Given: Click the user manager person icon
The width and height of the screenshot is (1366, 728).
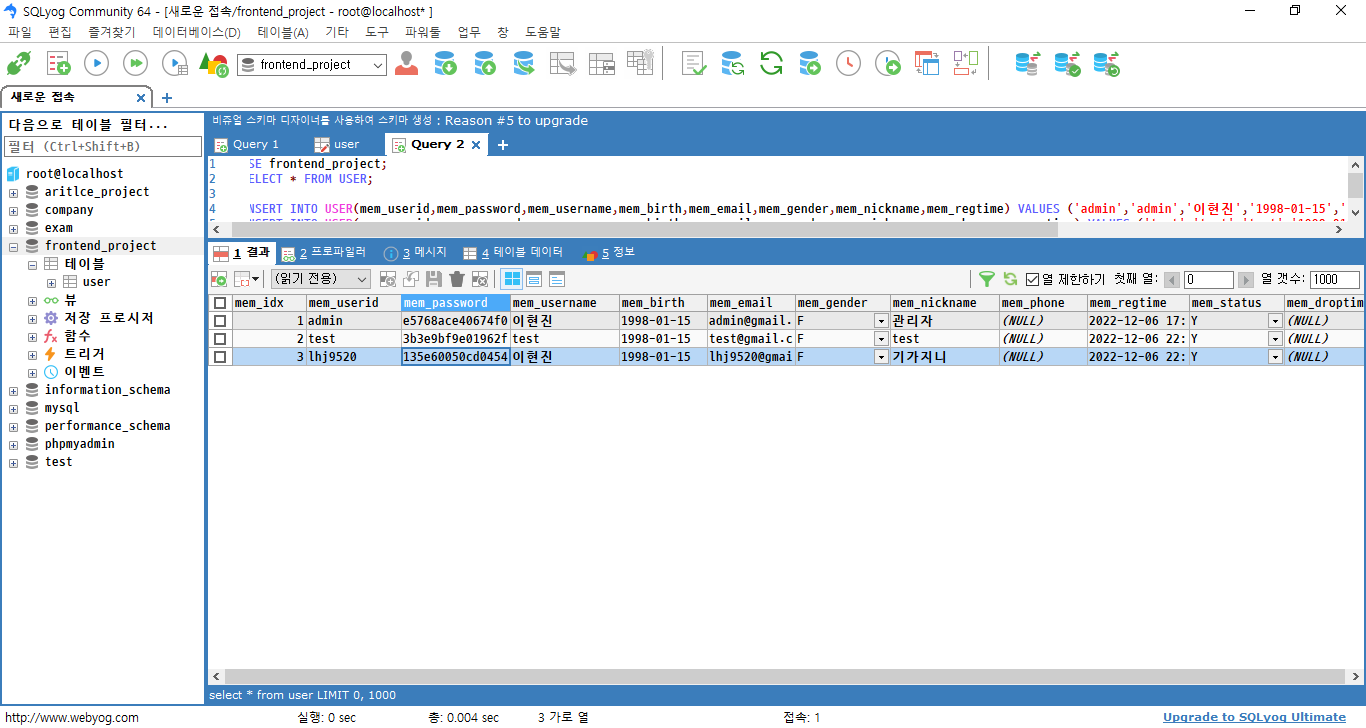Looking at the screenshot, I should pyautogui.click(x=407, y=64).
